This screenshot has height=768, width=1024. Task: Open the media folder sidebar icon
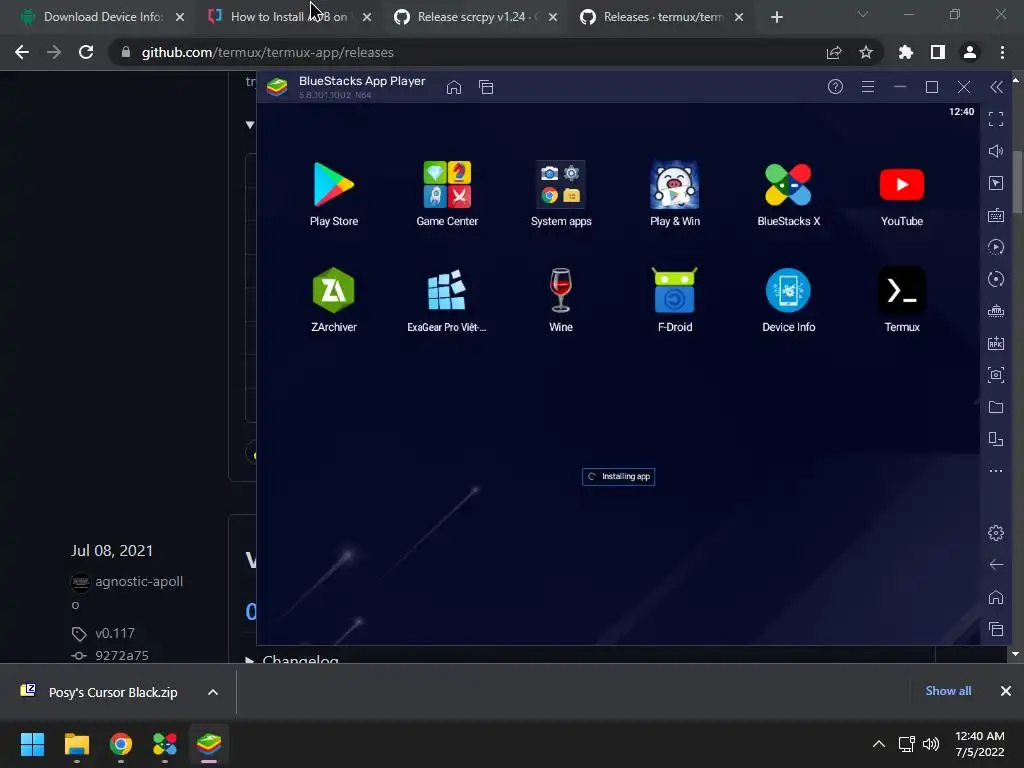pyautogui.click(x=996, y=407)
